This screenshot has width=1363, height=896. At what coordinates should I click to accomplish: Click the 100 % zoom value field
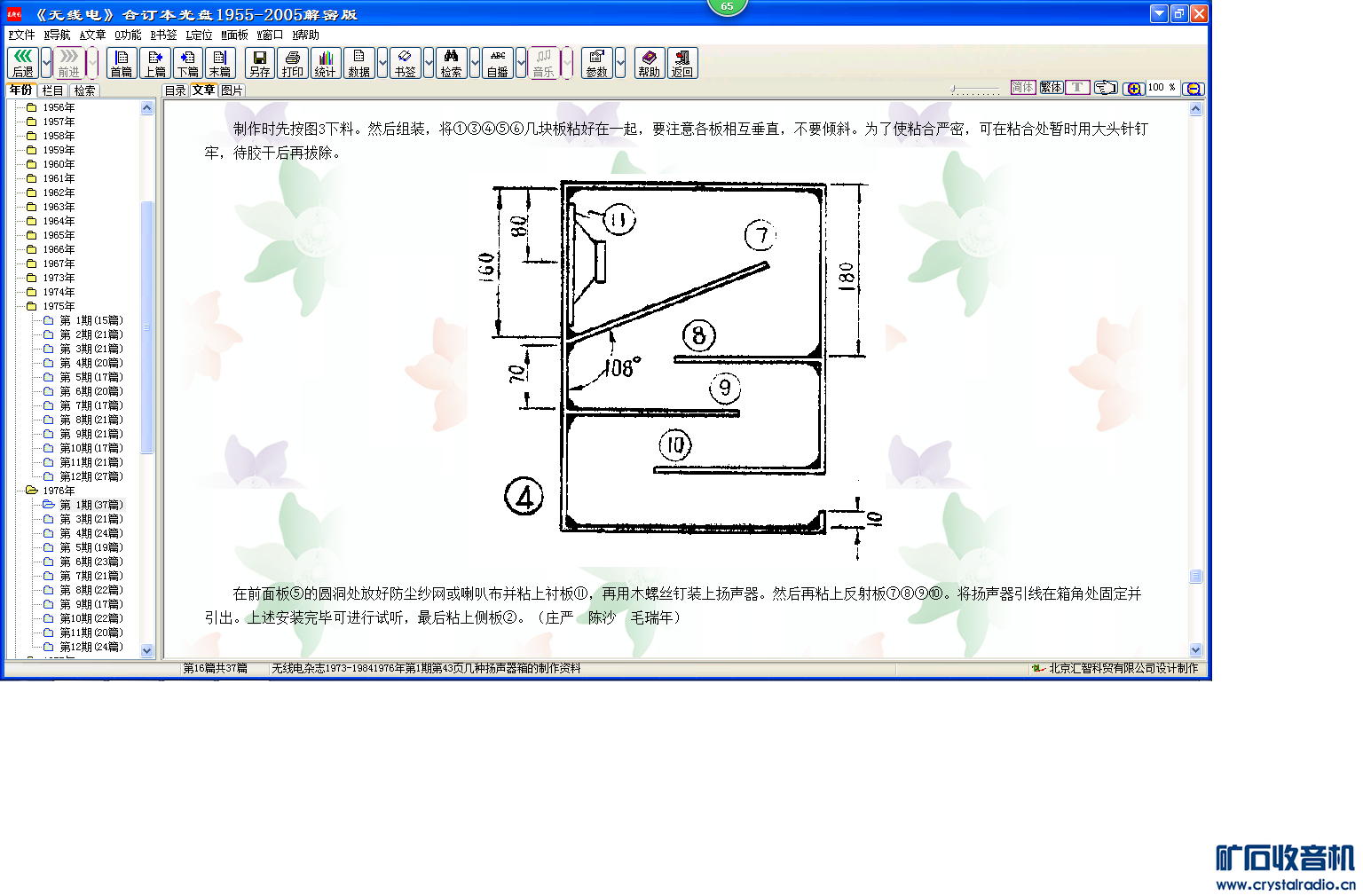tap(1162, 88)
